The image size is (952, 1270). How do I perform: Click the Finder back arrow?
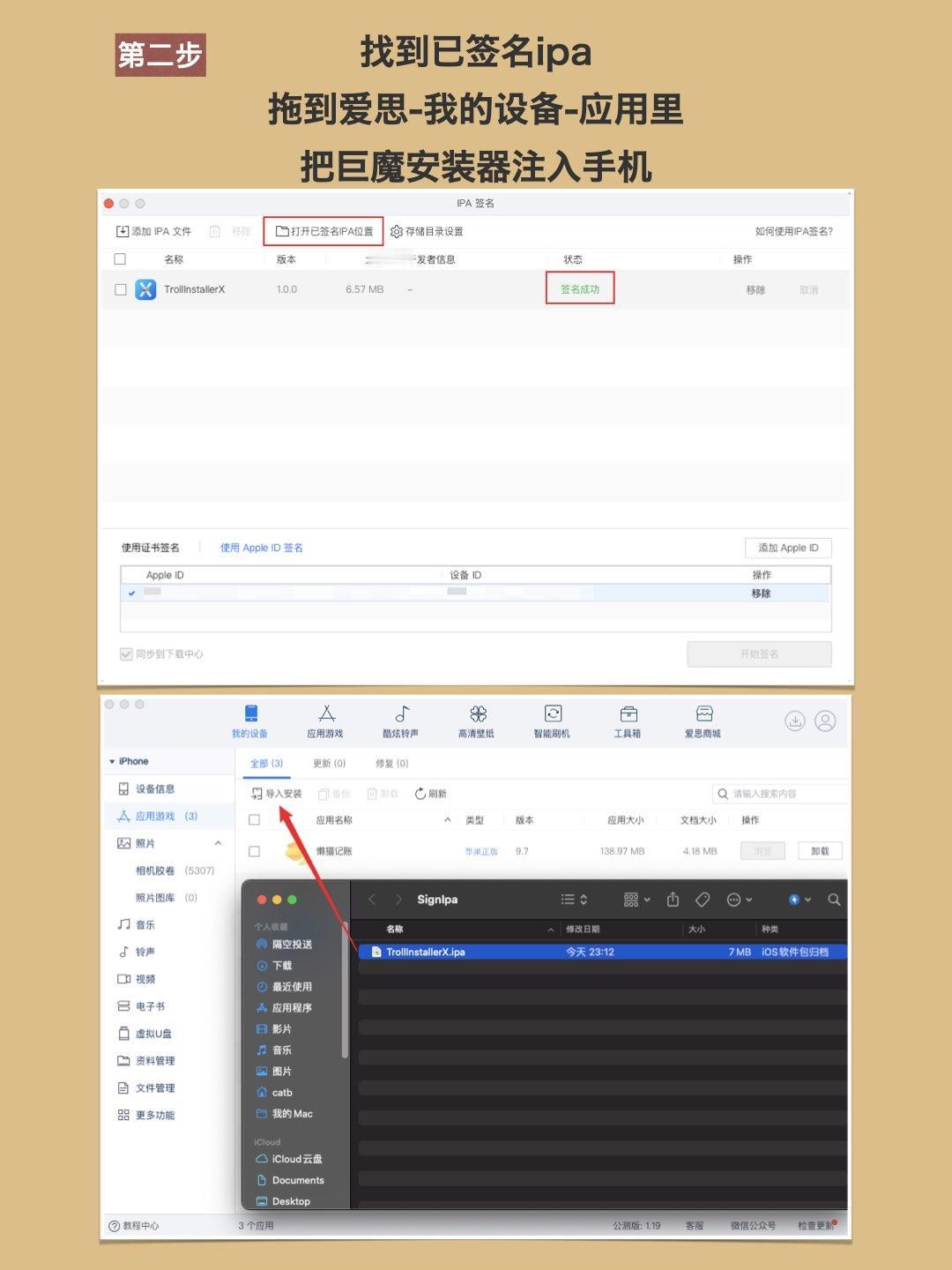(372, 900)
